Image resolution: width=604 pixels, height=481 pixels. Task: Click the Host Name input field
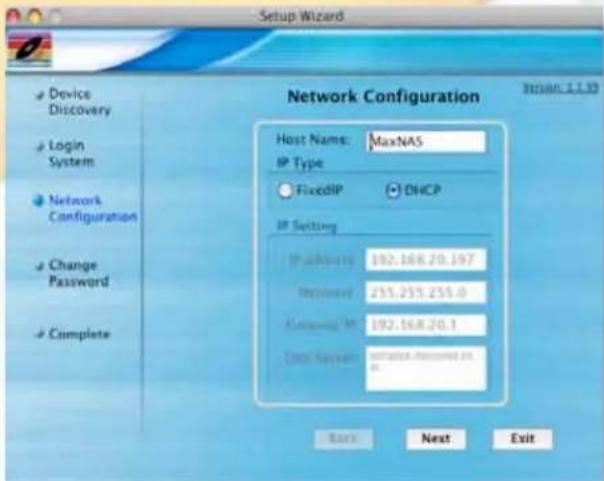pyautogui.click(x=426, y=141)
